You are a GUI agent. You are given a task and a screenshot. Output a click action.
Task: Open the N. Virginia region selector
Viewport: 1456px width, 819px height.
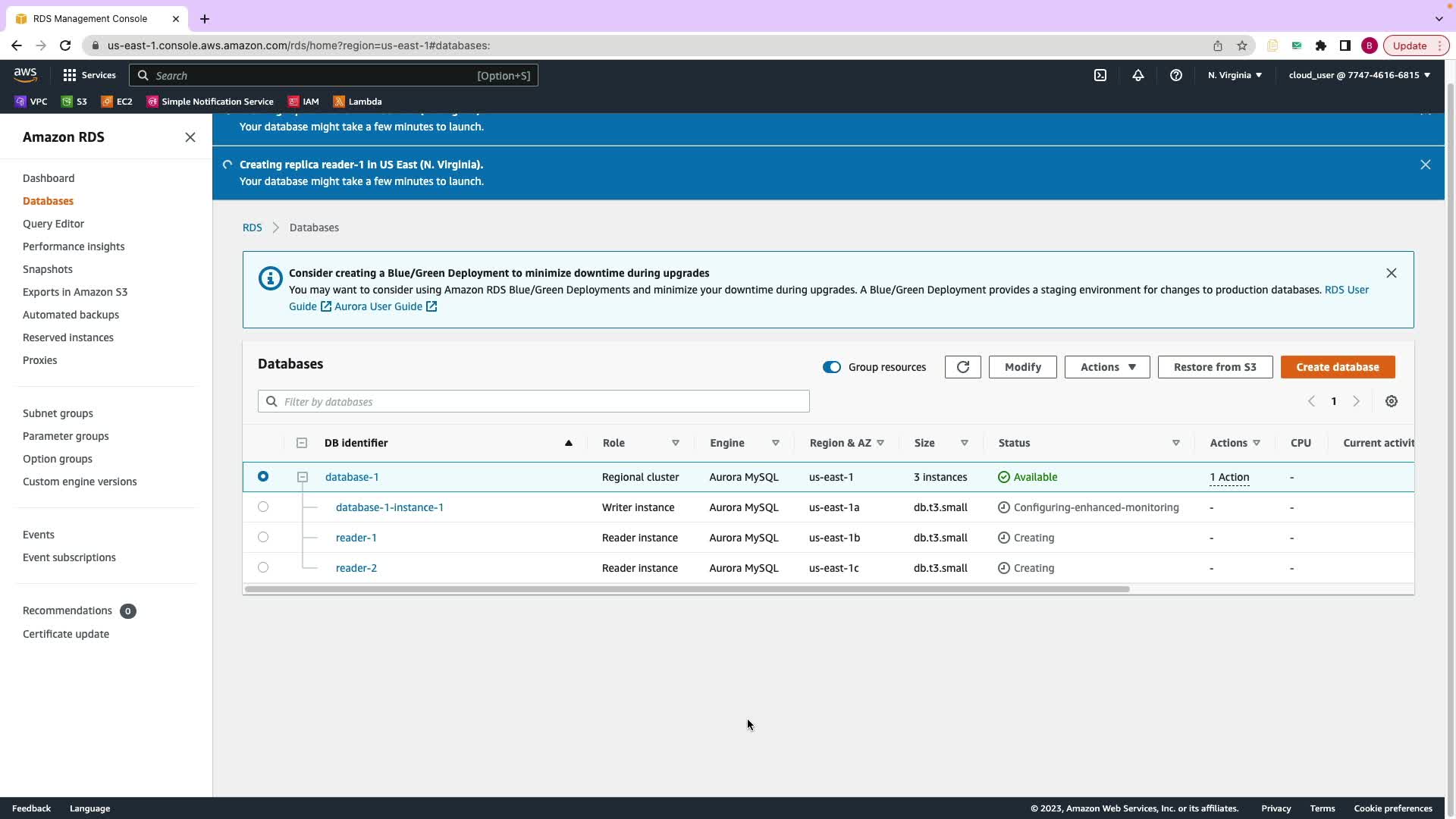pos(1235,75)
